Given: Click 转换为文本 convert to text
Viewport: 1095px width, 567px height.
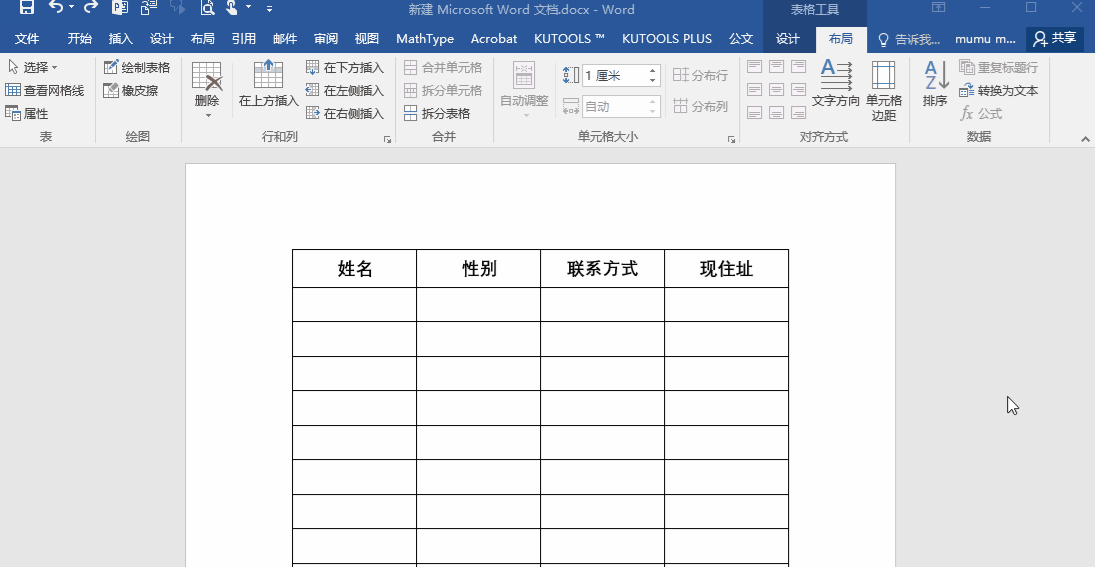Looking at the screenshot, I should 999,90.
